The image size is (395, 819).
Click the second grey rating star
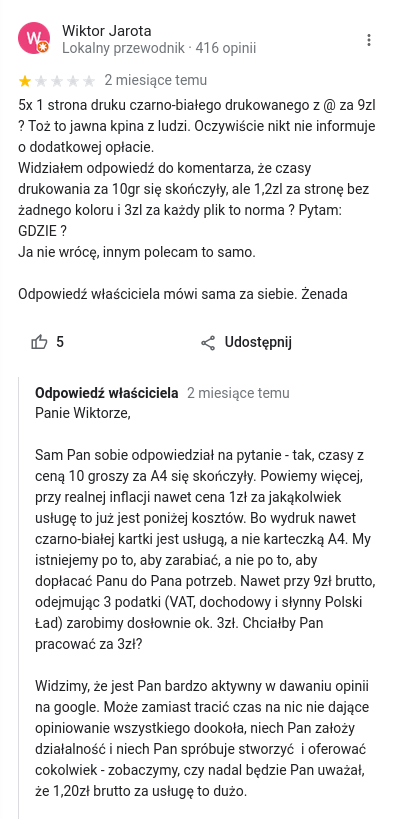[41, 81]
